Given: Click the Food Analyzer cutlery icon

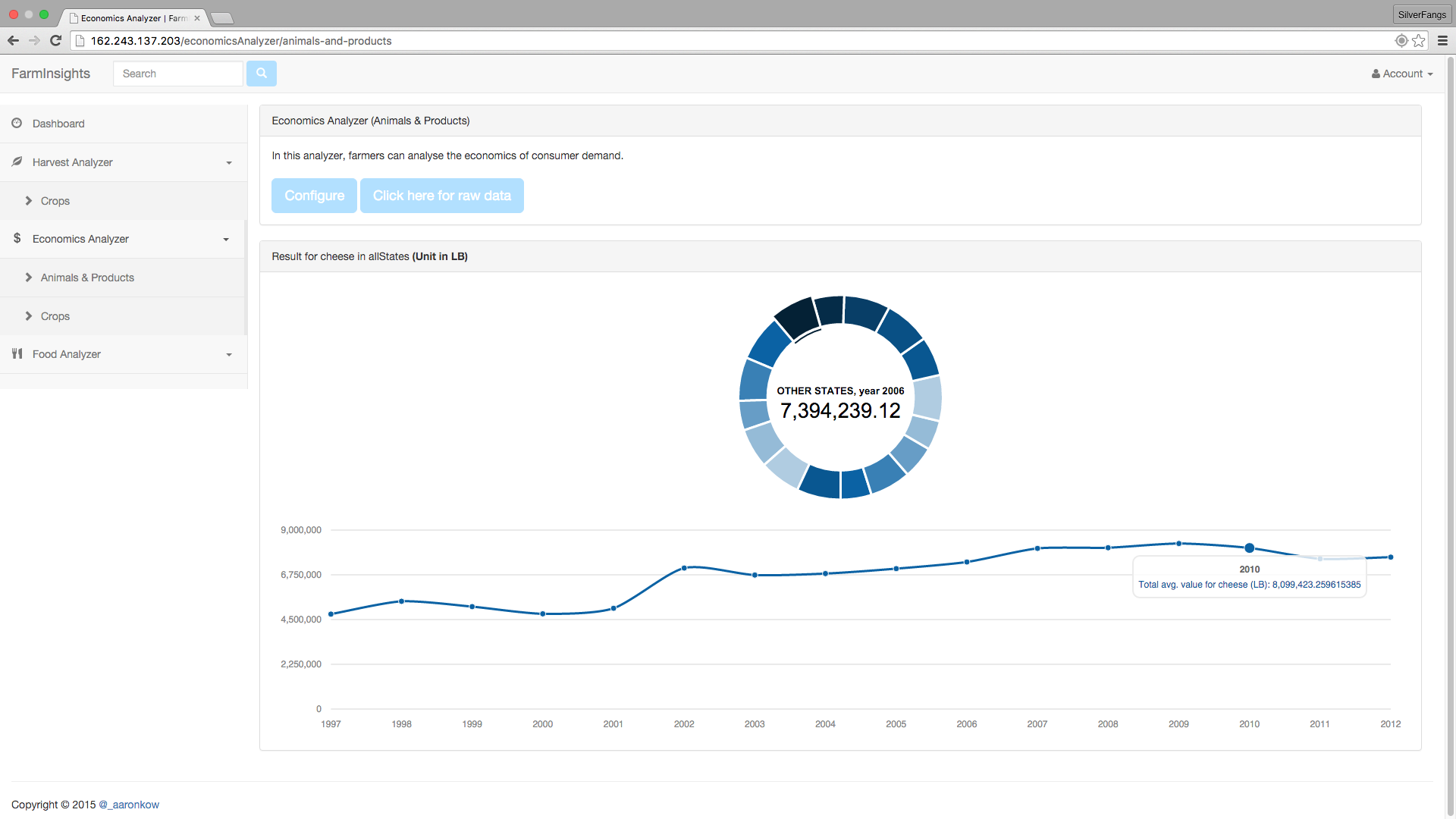Looking at the screenshot, I should tap(17, 353).
